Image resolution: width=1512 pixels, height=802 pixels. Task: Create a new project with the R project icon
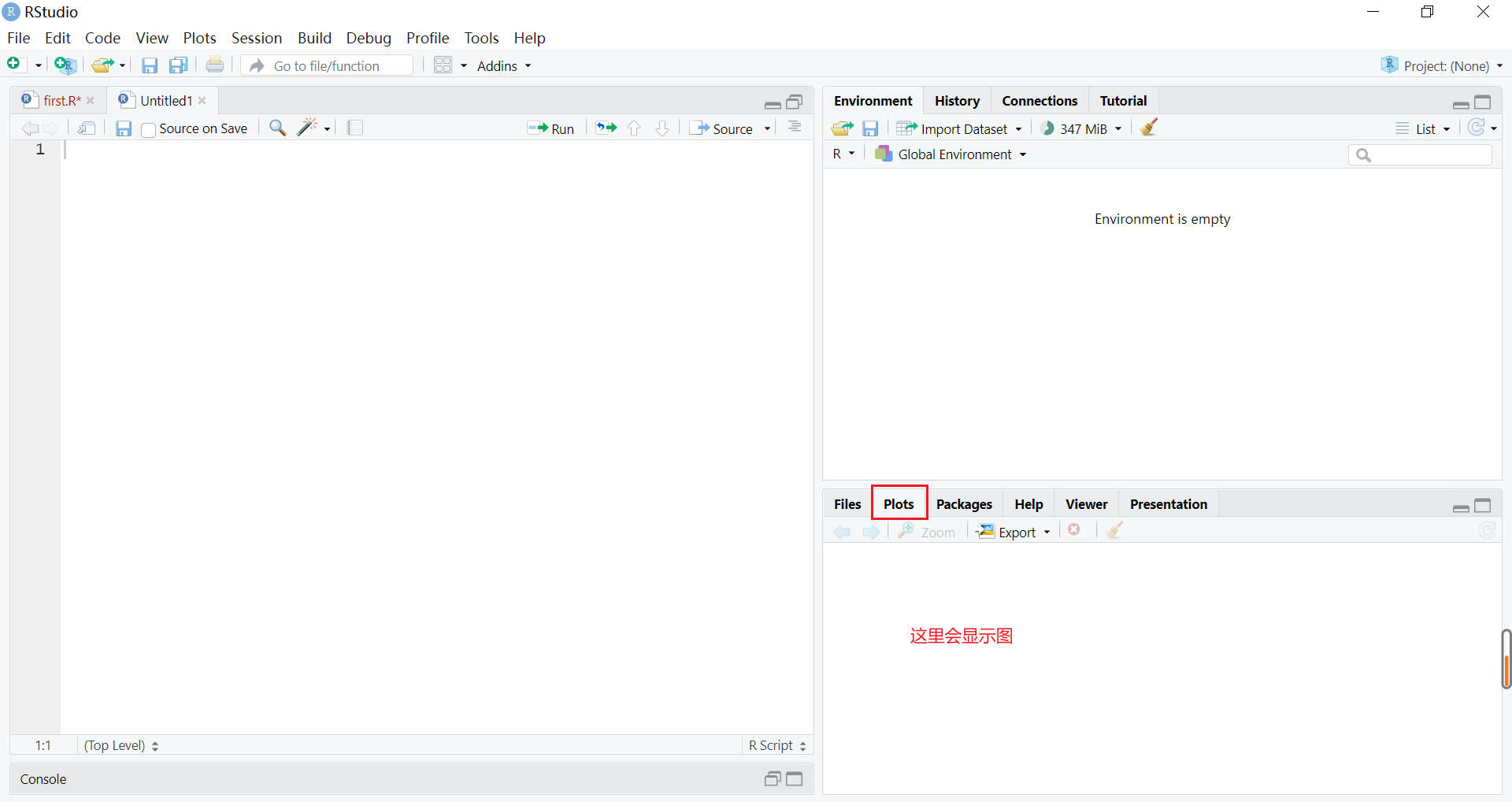click(65, 65)
